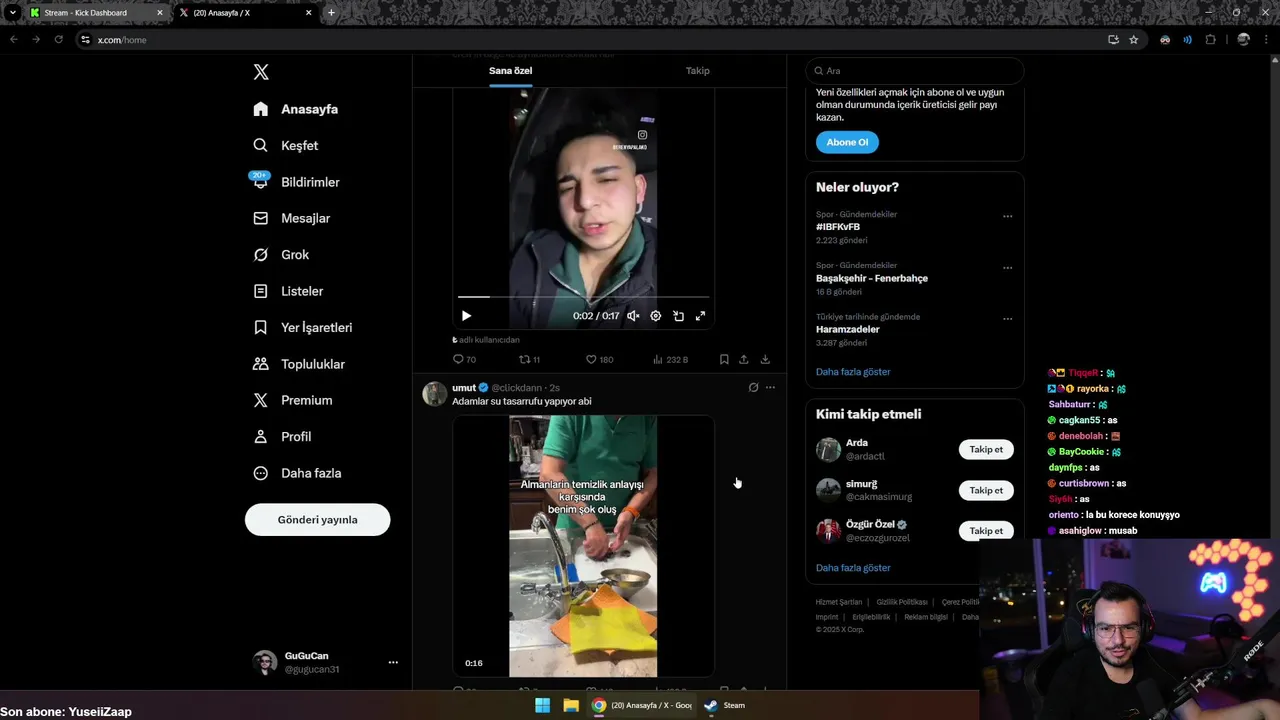This screenshot has height=720, width=1280.
Task: Open the Premium page
Action: click(292, 400)
